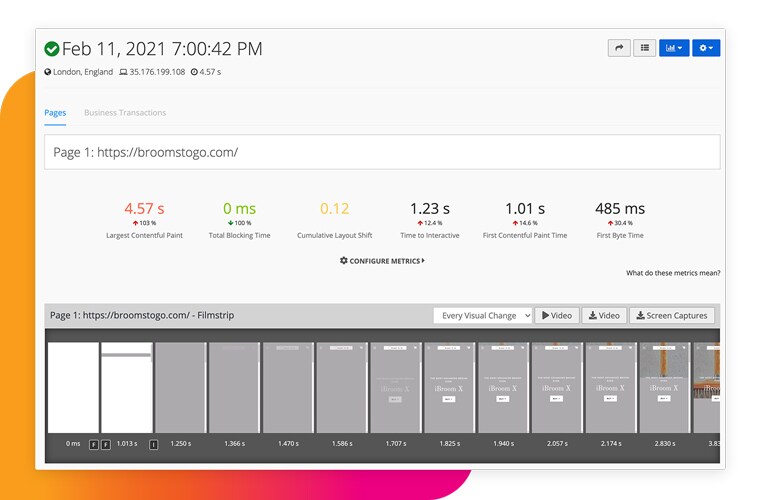
Task: Switch to the Business Transactions tab
Action: click(125, 113)
